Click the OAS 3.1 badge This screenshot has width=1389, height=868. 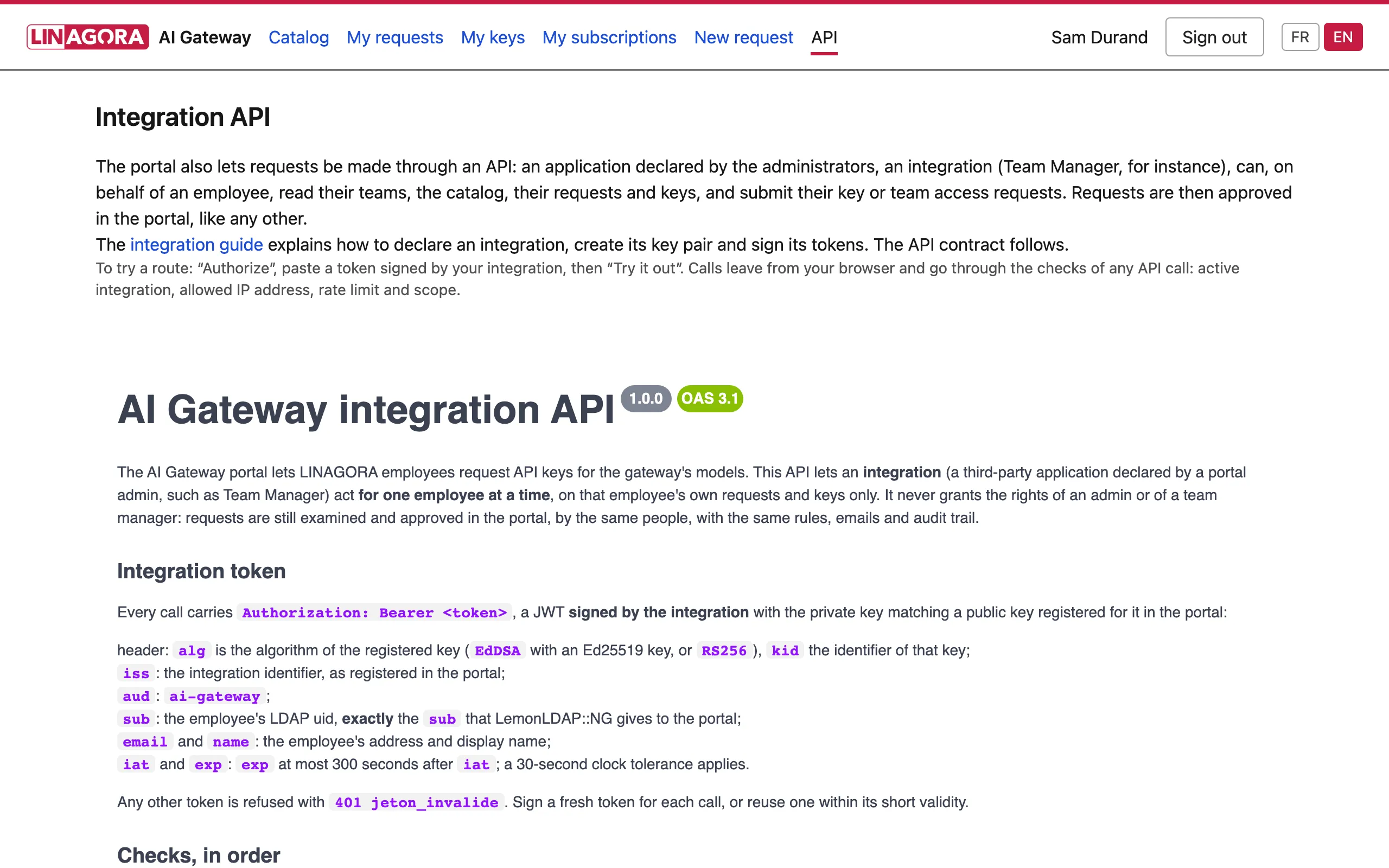[710, 398]
